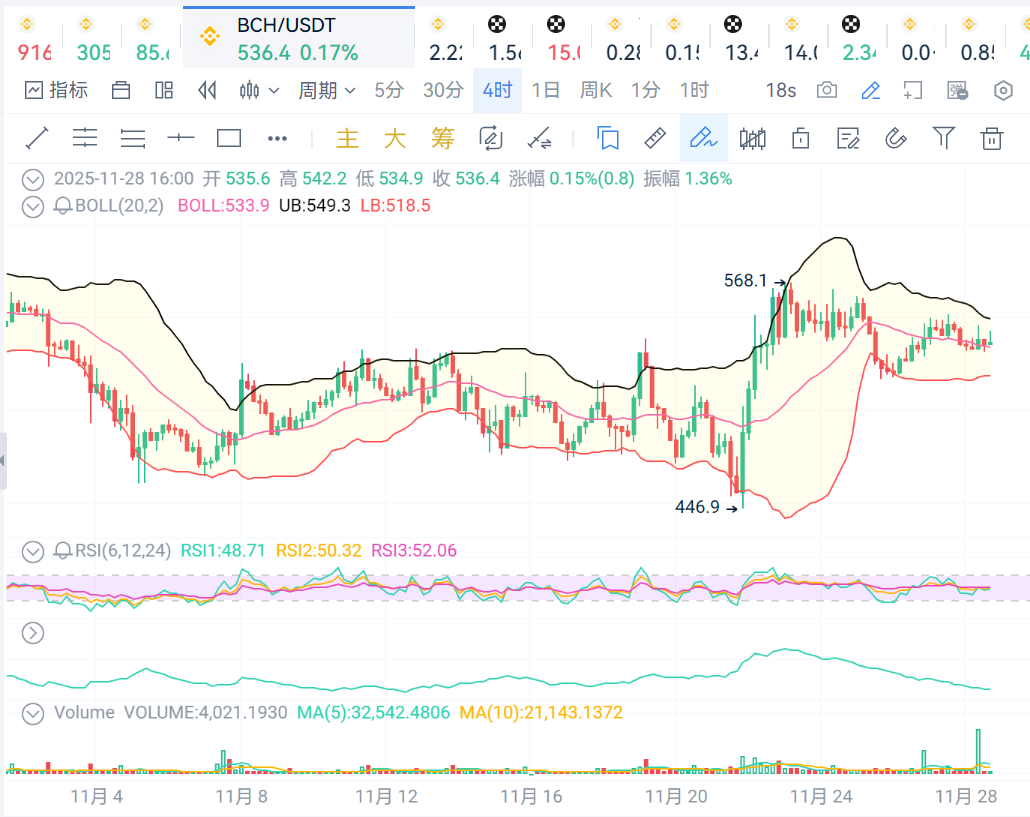Switch to the 1日 timeframe

546,91
